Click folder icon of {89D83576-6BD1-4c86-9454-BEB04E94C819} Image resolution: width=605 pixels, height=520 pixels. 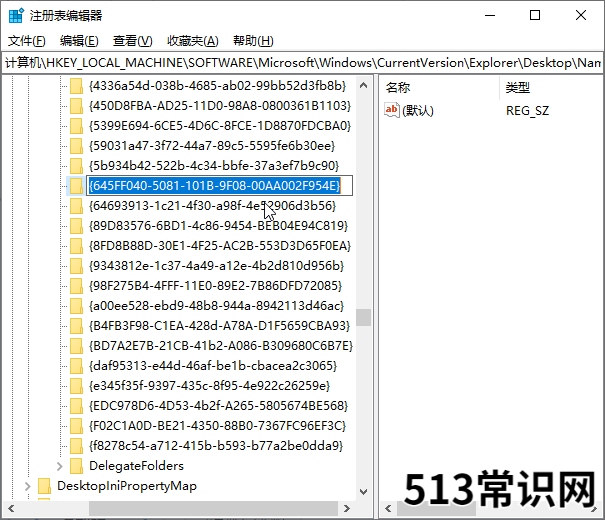(76, 226)
